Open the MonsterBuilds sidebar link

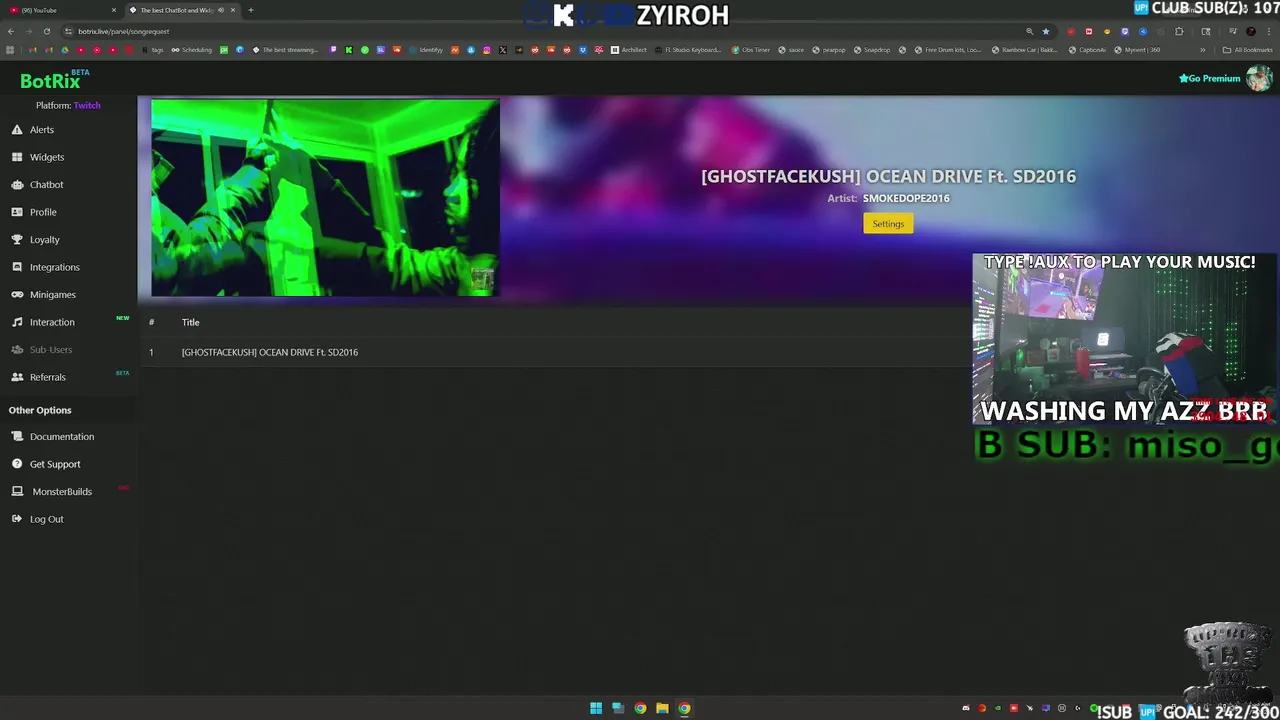click(x=62, y=492)
